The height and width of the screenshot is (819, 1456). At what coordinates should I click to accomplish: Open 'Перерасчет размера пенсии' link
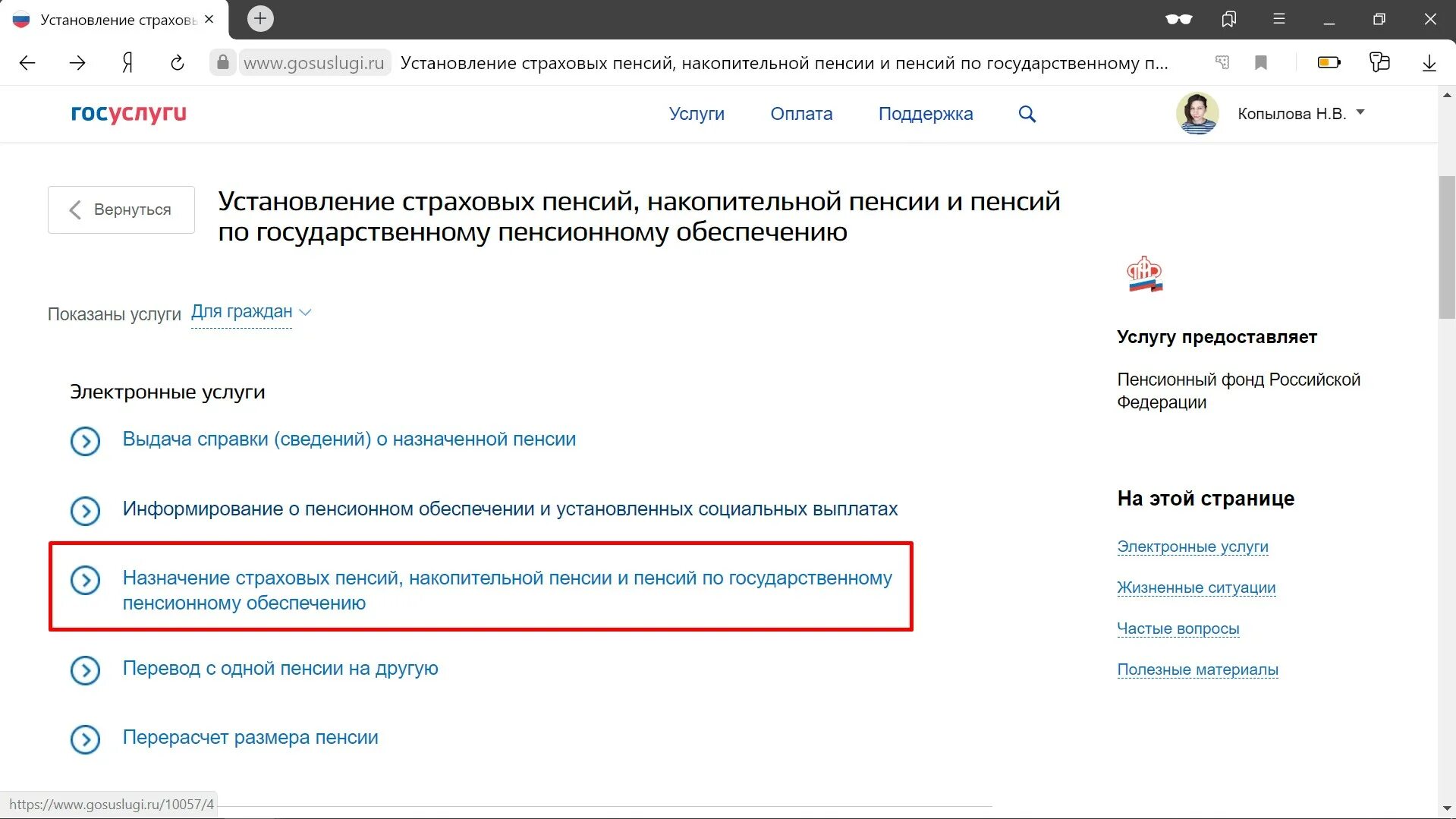tap(250, 738)
